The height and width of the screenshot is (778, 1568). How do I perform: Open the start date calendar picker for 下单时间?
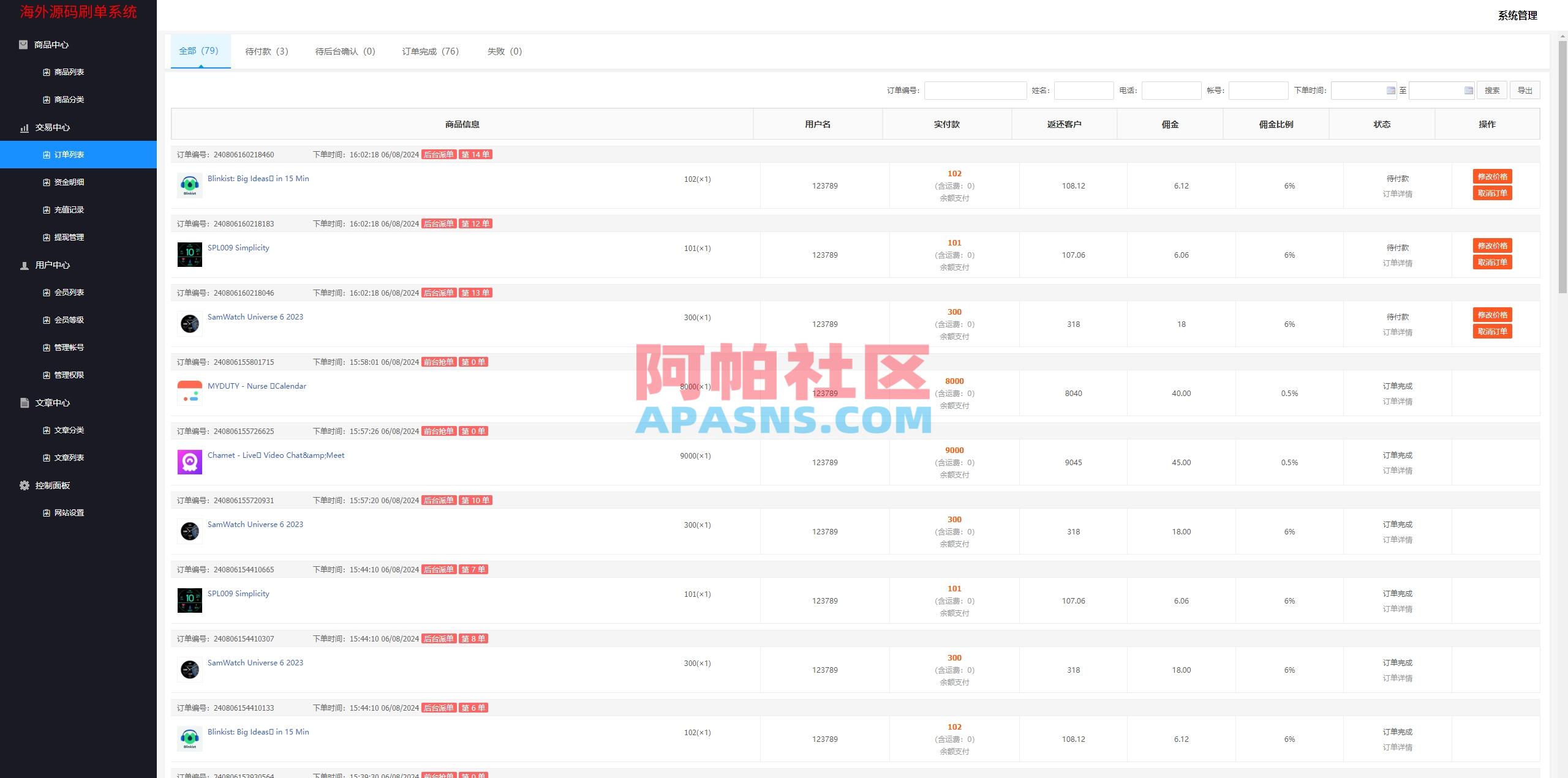point(1389,90)
